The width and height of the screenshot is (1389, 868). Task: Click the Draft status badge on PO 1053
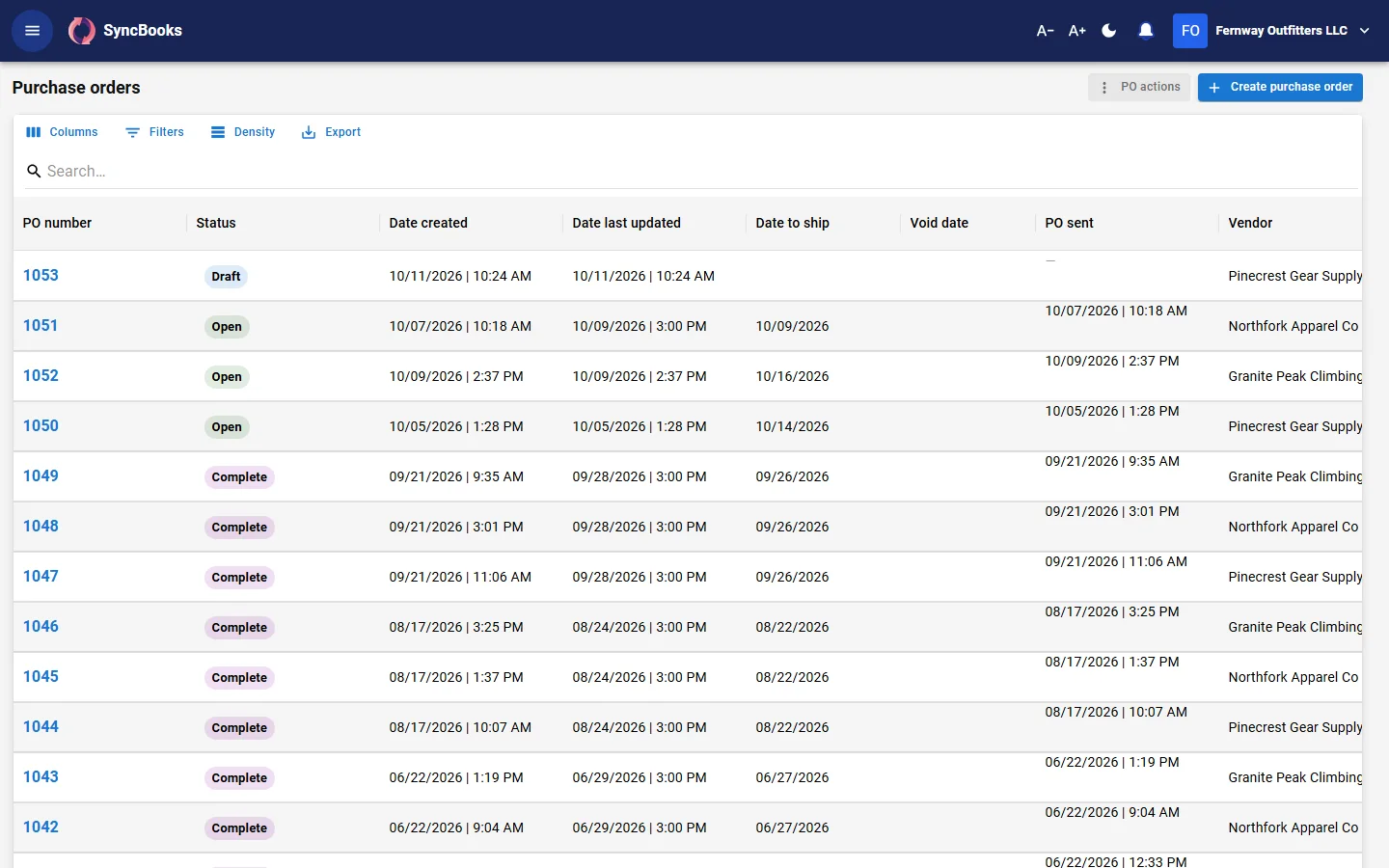226,277
